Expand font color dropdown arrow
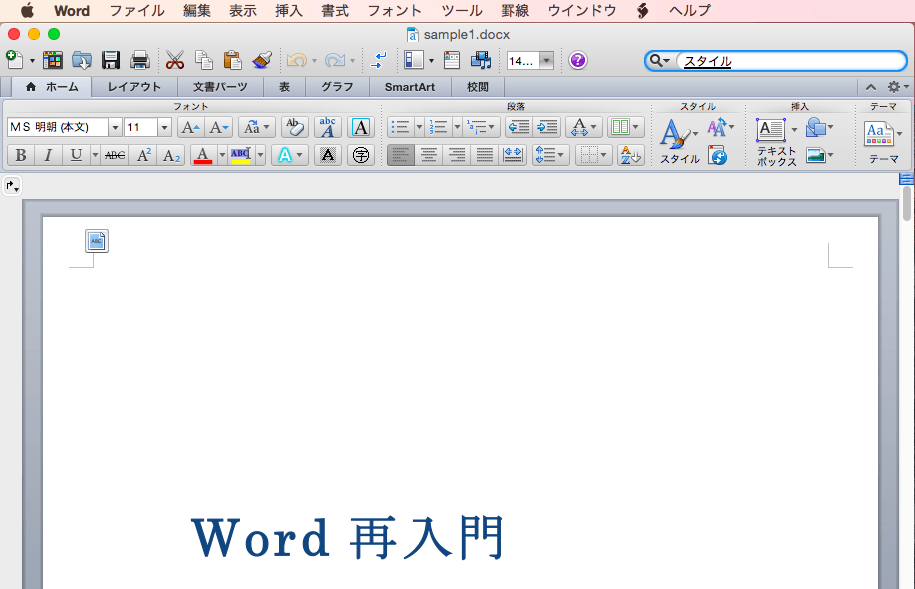Viewport: 915px width, 589px height. (x=222, y=155)
